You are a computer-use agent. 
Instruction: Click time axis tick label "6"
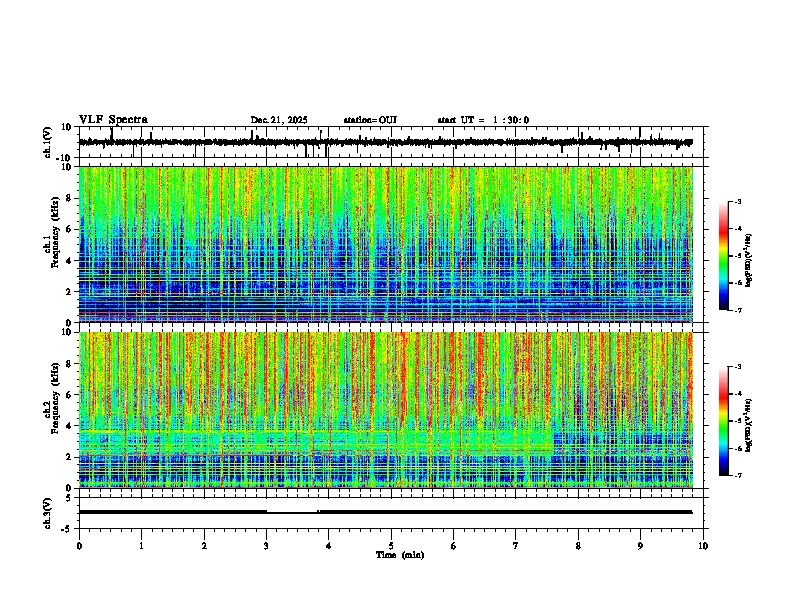(453, 546)
